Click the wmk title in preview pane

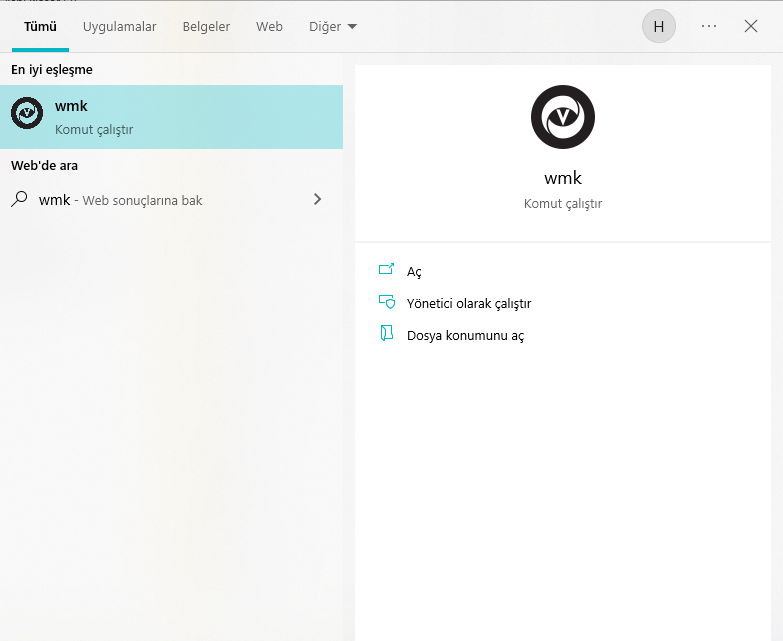(x=563, y=178)
